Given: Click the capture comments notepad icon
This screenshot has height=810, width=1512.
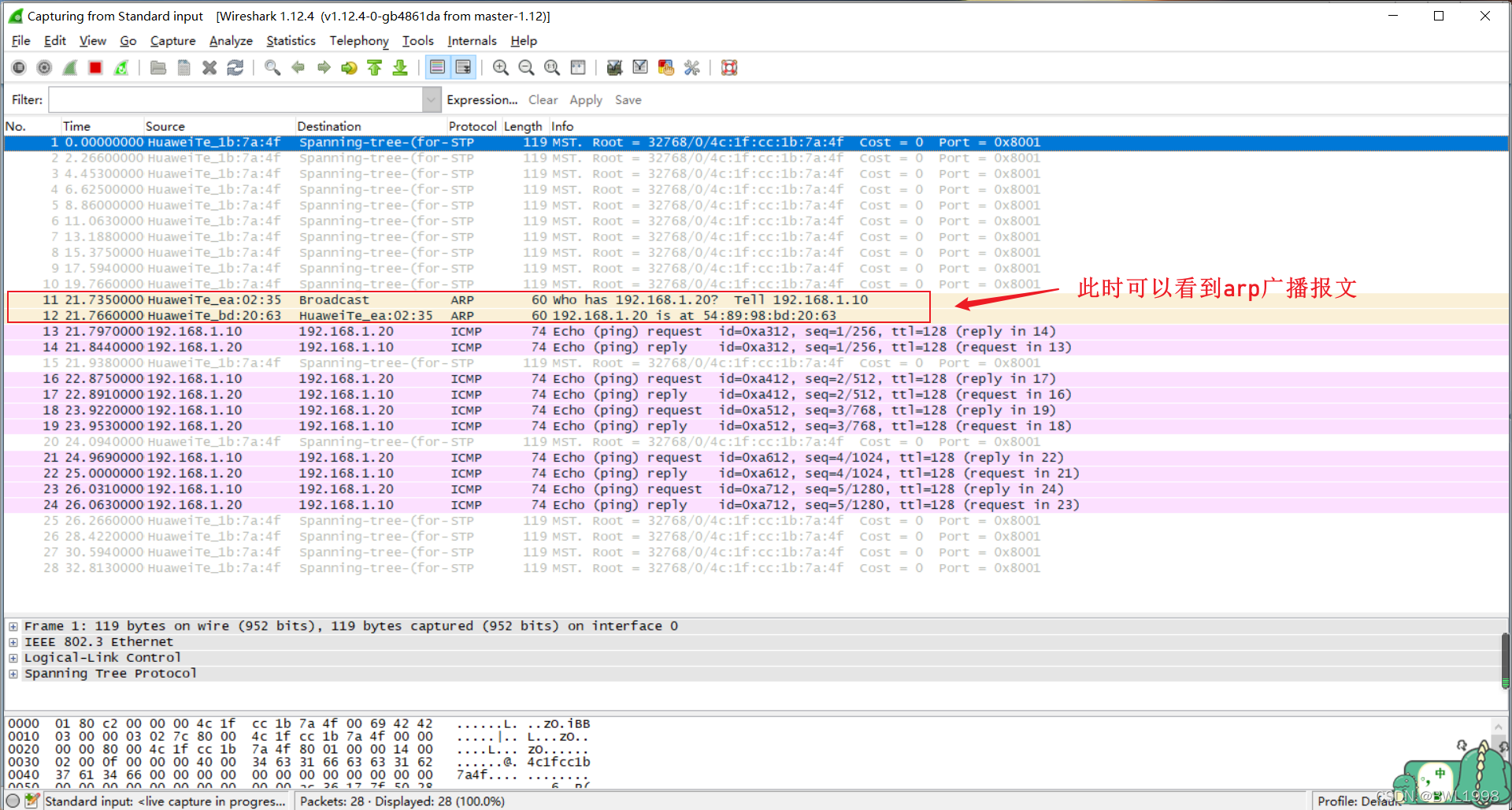Looking at the screenshot, I should coord(32,801).
